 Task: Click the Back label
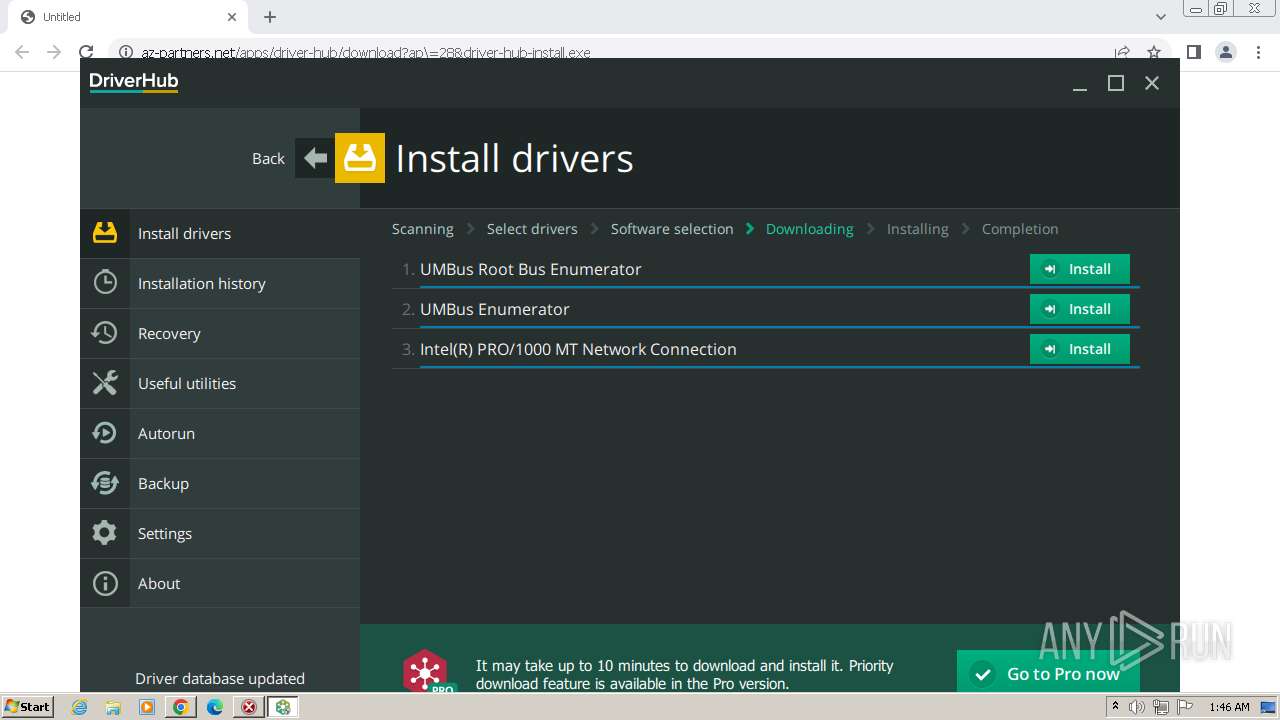[268, 158]
